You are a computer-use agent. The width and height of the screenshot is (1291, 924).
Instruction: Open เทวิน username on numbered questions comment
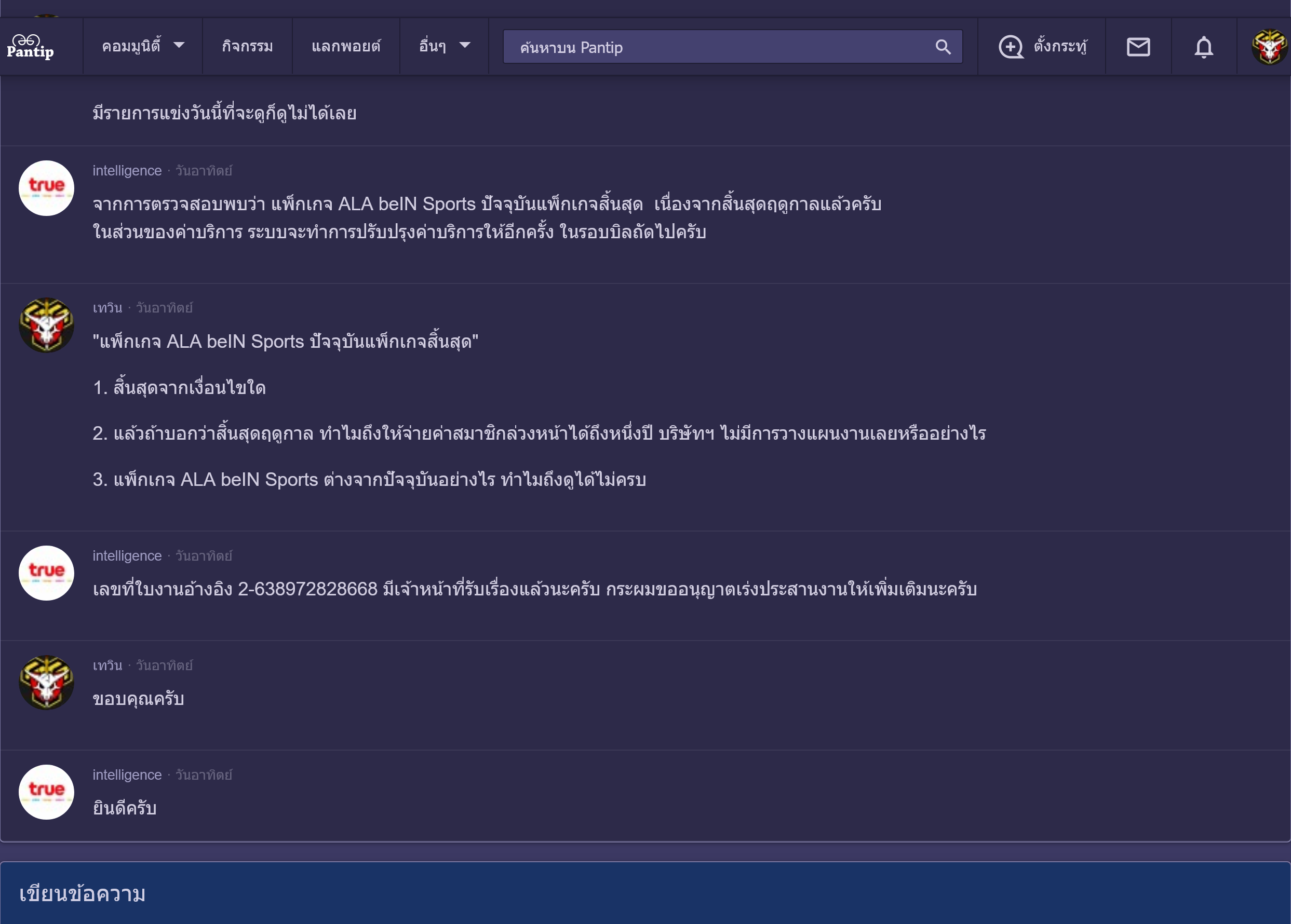(x=107, y=308)
